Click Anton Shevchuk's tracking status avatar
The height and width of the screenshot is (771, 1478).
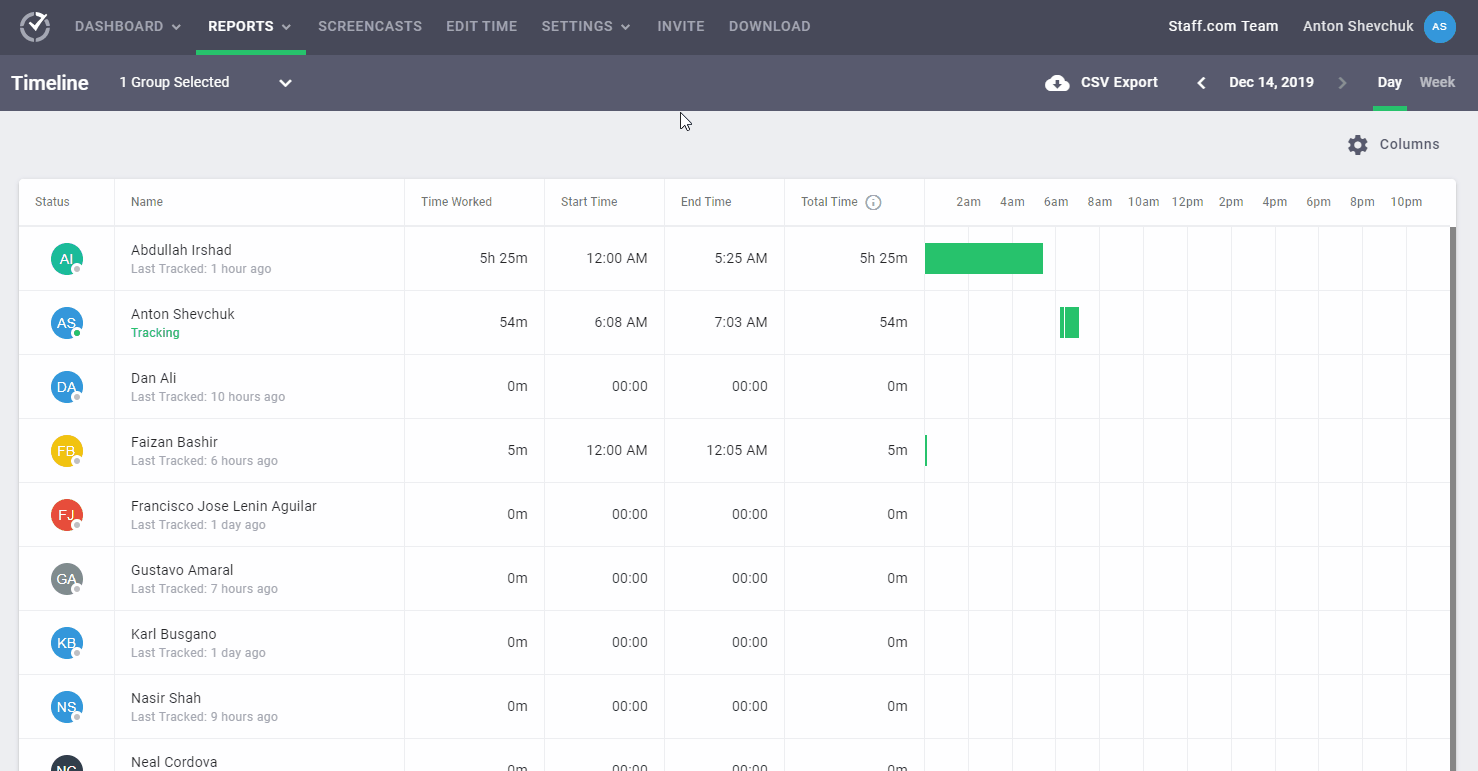pos(66,322)
